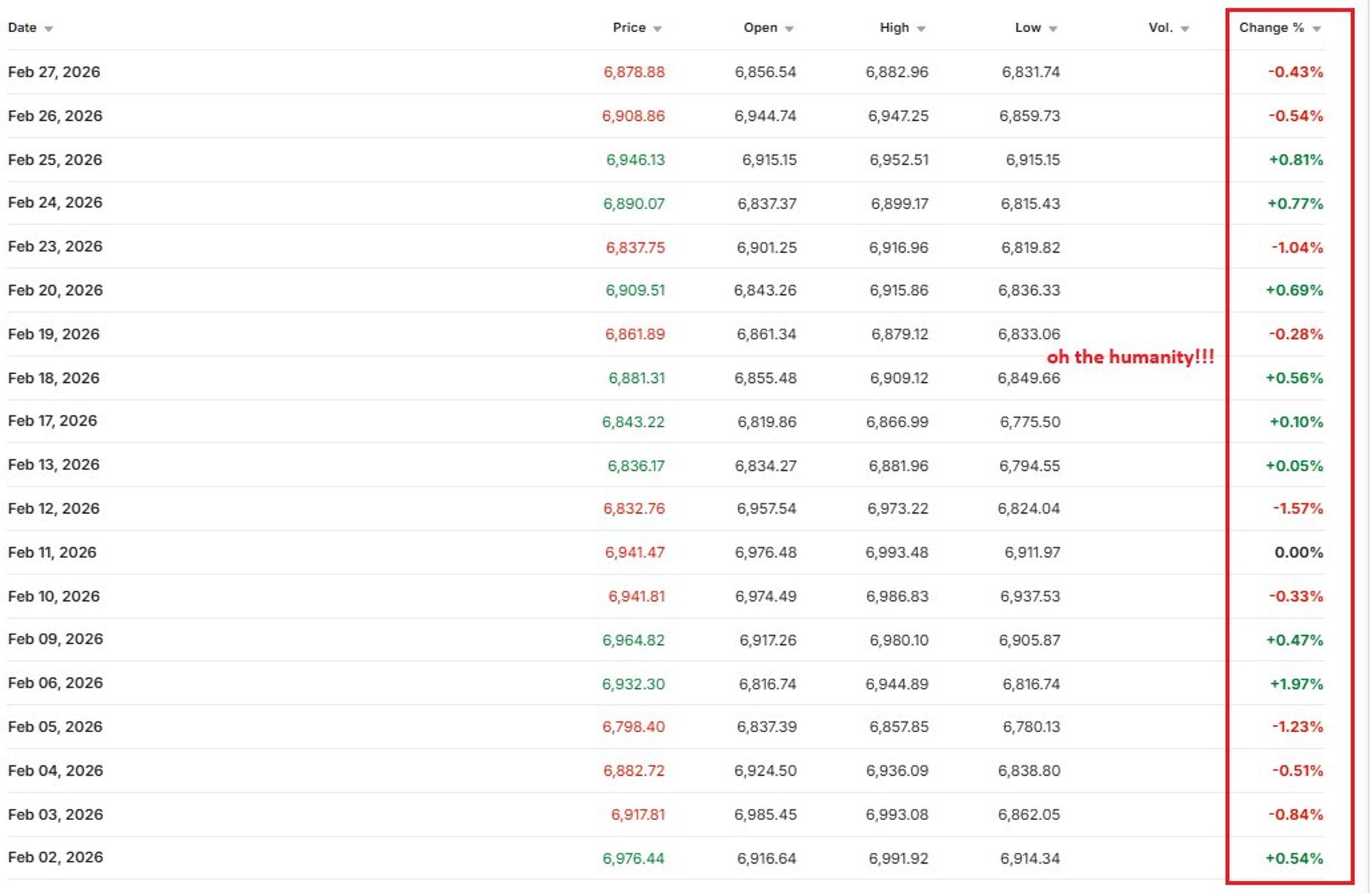Click the sort arrow beside Date header
The width and height of the screenshot is (1372, 893).
(49, 29)
